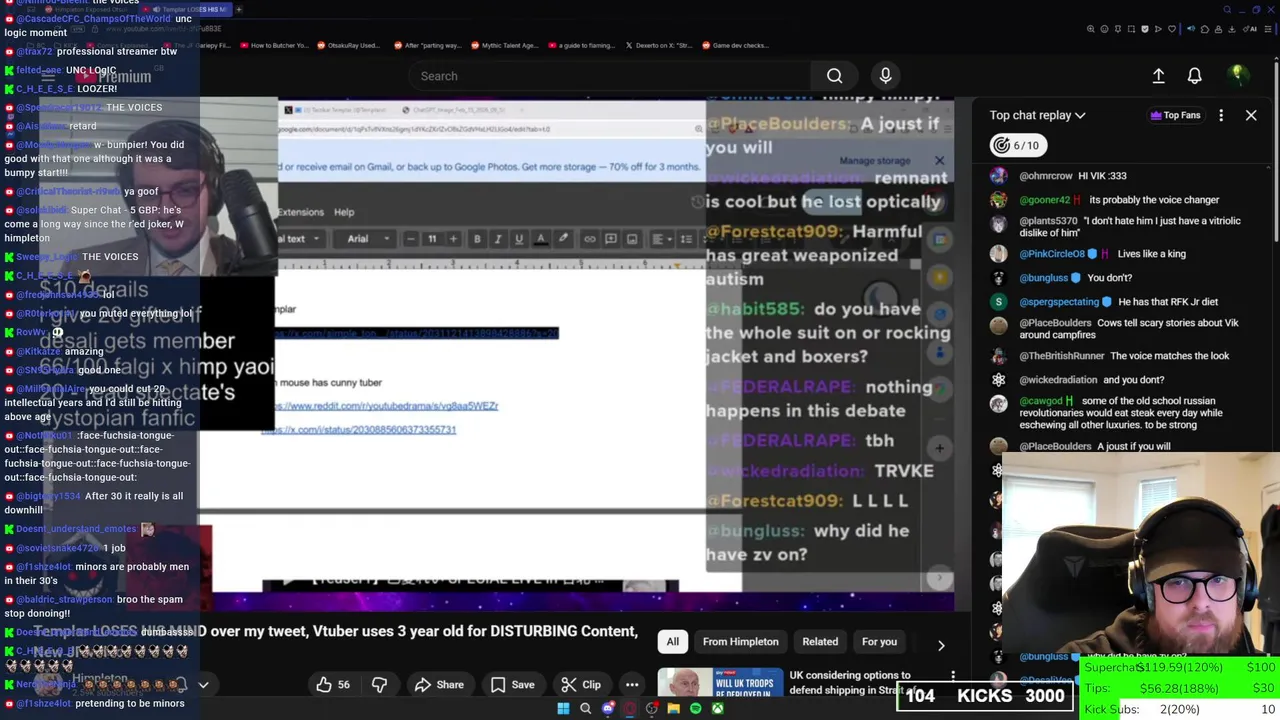This screenshot has width=1280, height=720.
Task: Open Xbox app from the taskbar
Action: [717, 709]
